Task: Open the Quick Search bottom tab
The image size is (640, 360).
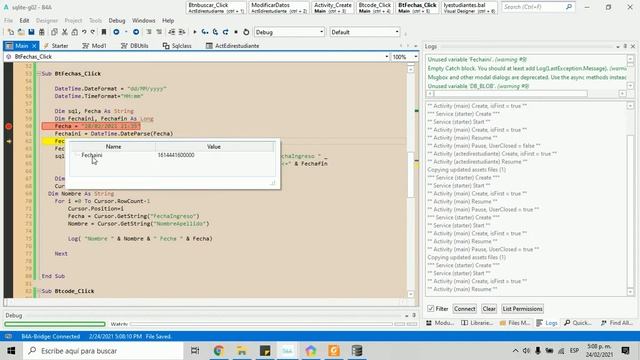Action: pyautogui.click(x=578, y=323)
